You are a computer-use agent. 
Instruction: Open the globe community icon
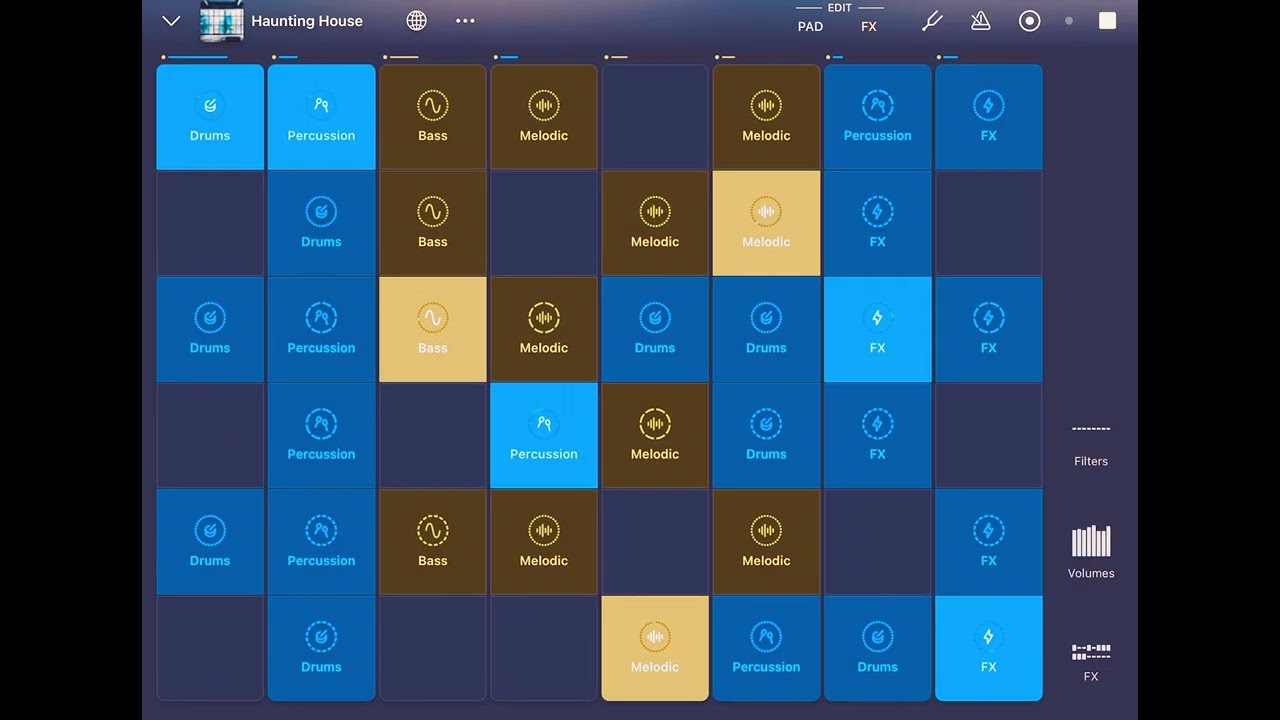[x=417, y=20]
